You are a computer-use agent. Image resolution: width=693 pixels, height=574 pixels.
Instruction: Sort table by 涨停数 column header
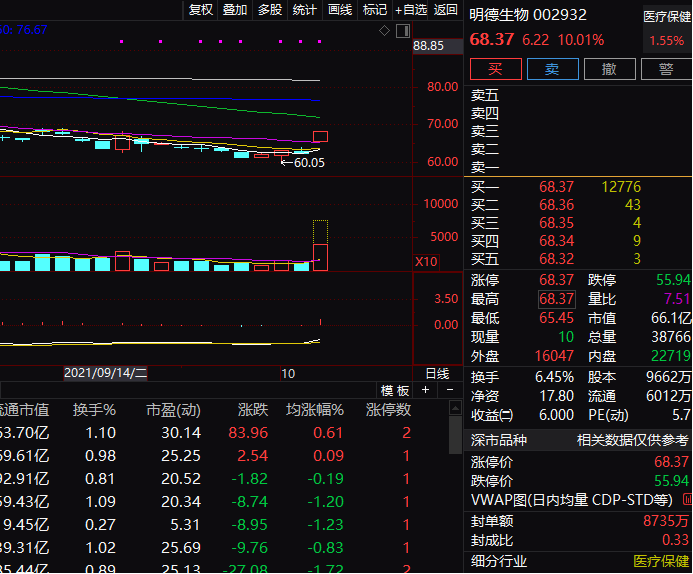point(388,410)
